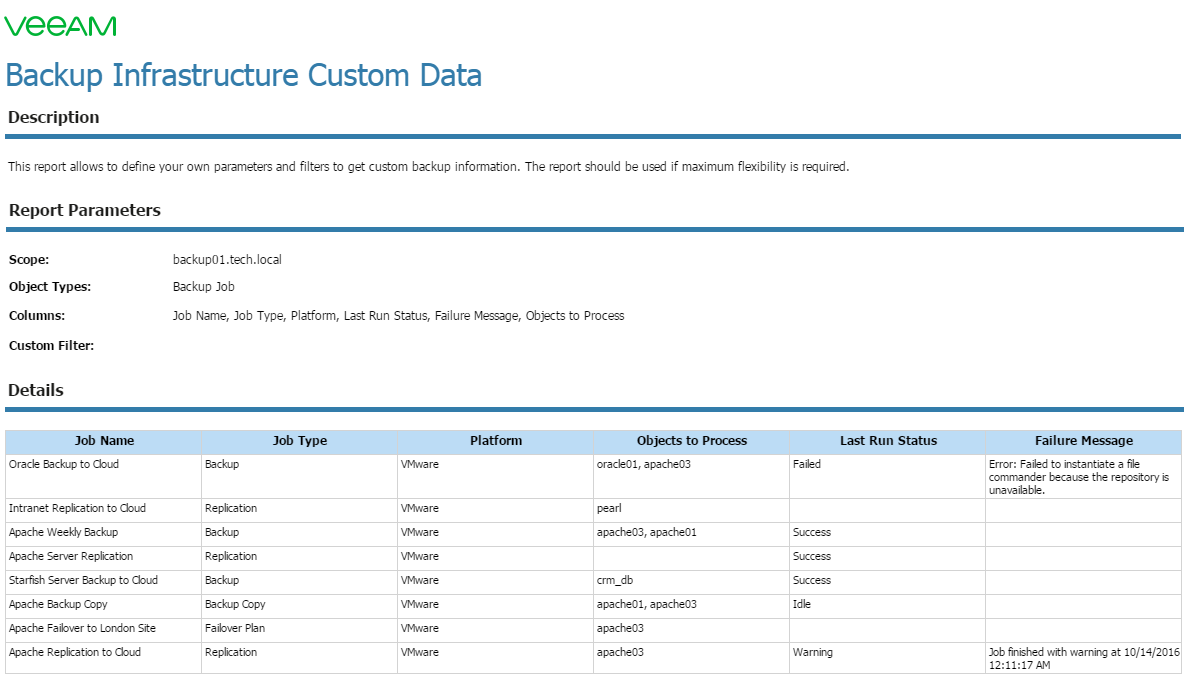Select the Oracle Backup to Cloud job name

click(64, 464)
